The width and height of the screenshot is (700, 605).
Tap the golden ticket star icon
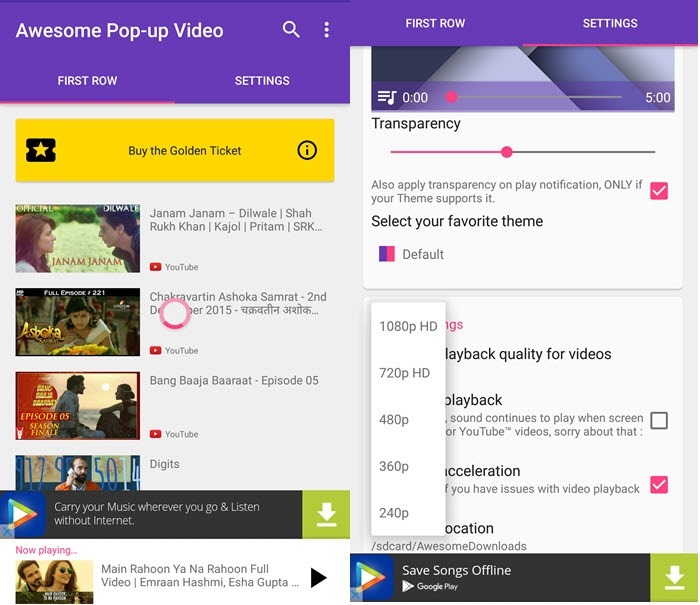tap(41, 150)
